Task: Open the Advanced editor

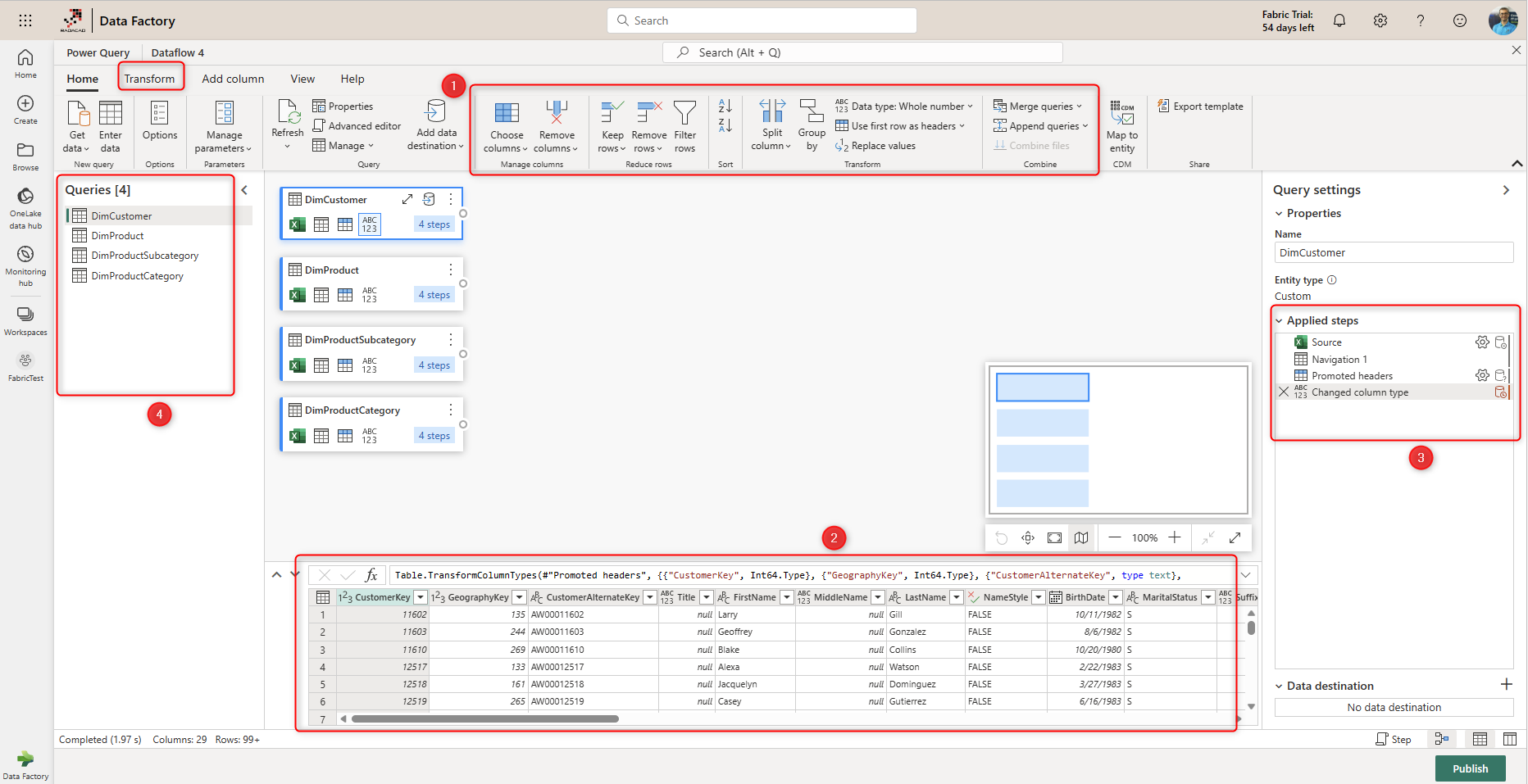Action: 357,126
